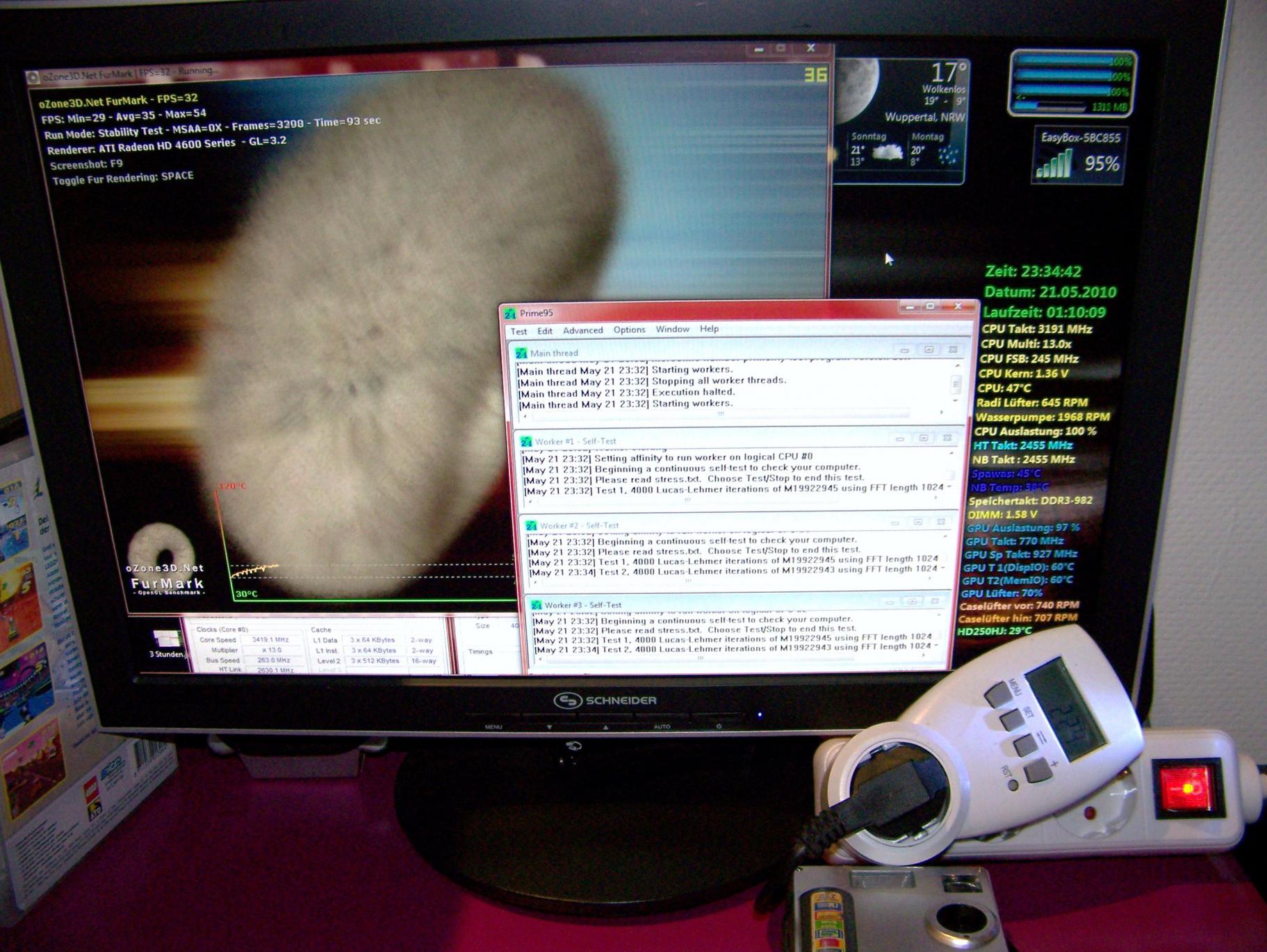
Task: Close the Worker #2 Self-Test sub-window
Action: 940,522
